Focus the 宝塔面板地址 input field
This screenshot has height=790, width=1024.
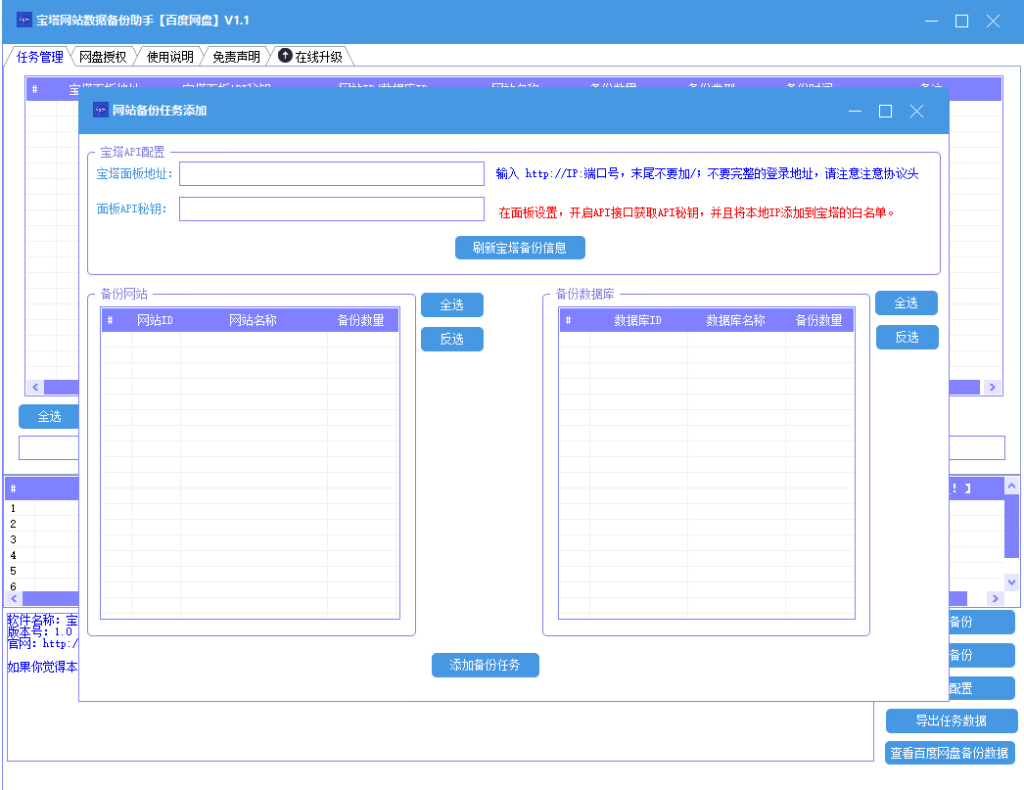point(332,174)
